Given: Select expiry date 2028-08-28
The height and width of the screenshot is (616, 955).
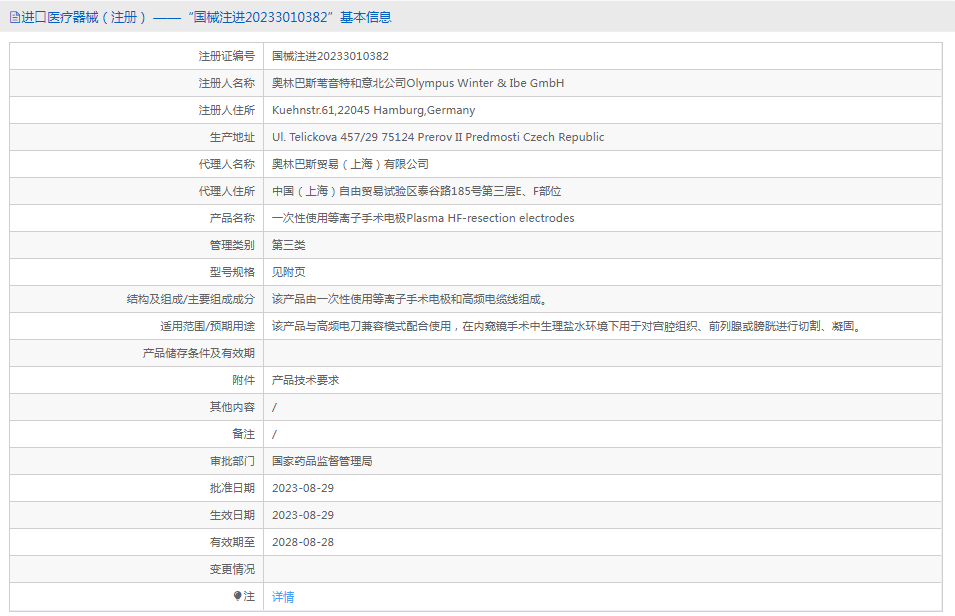Looking at the screenshot, I should click(x=303, y=542).
